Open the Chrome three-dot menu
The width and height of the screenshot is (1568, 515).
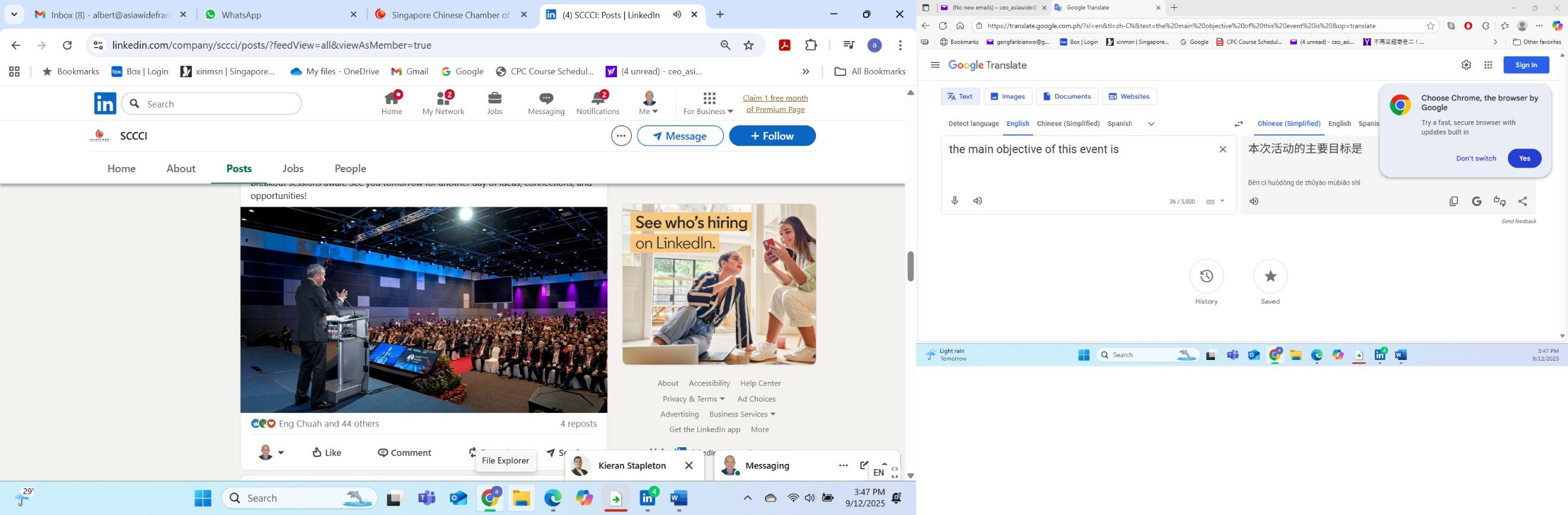(901, 45)
